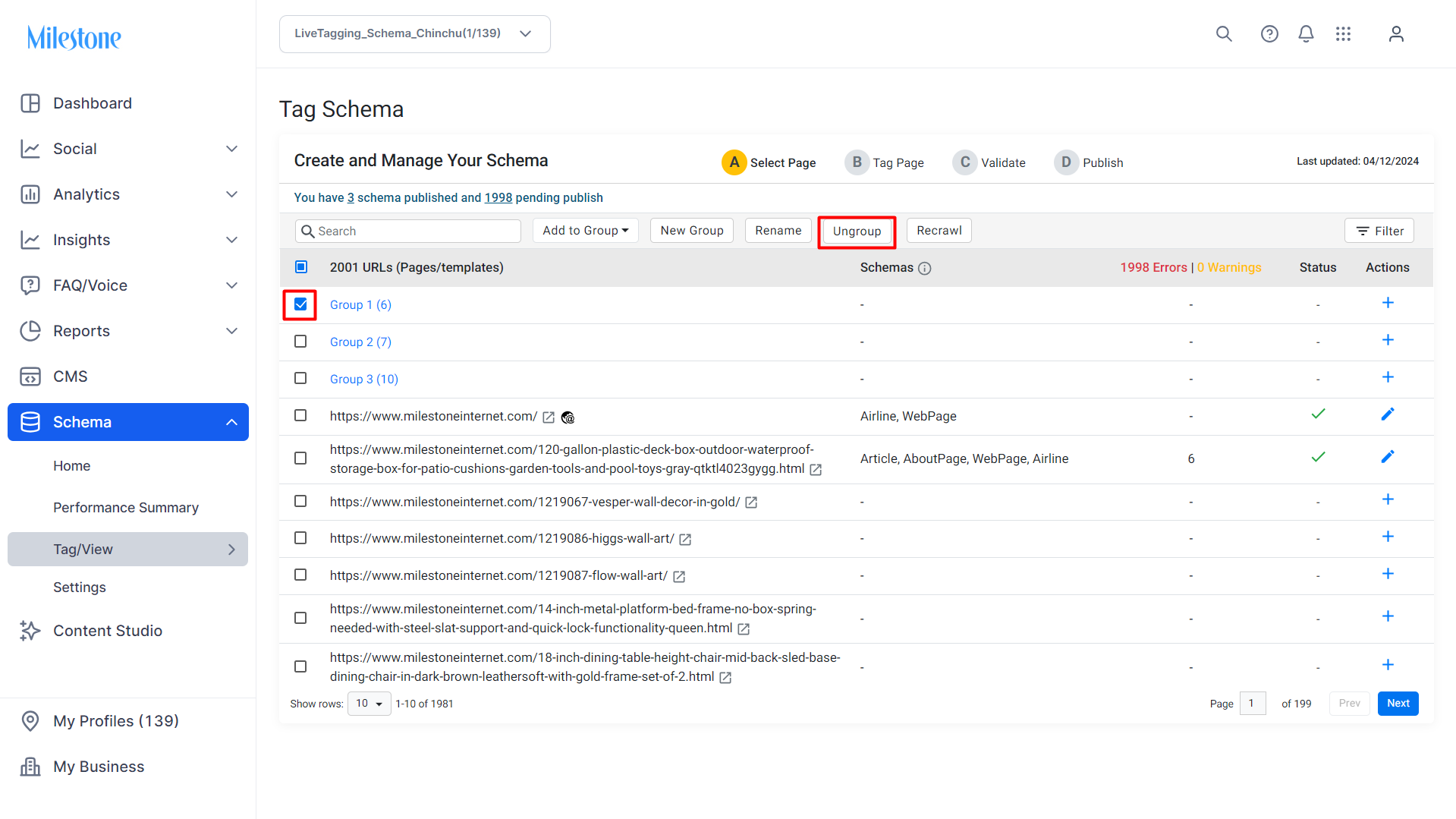Click plus icon for Group 1 row

pyautogui.click(x=1388, y=303)
